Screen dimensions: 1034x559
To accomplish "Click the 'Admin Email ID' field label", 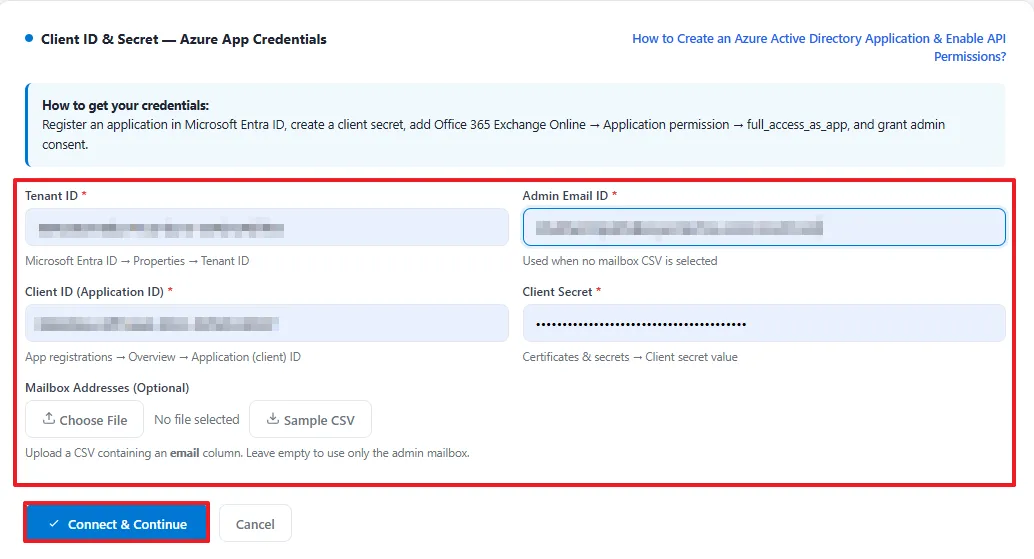I will pos(565,196).
